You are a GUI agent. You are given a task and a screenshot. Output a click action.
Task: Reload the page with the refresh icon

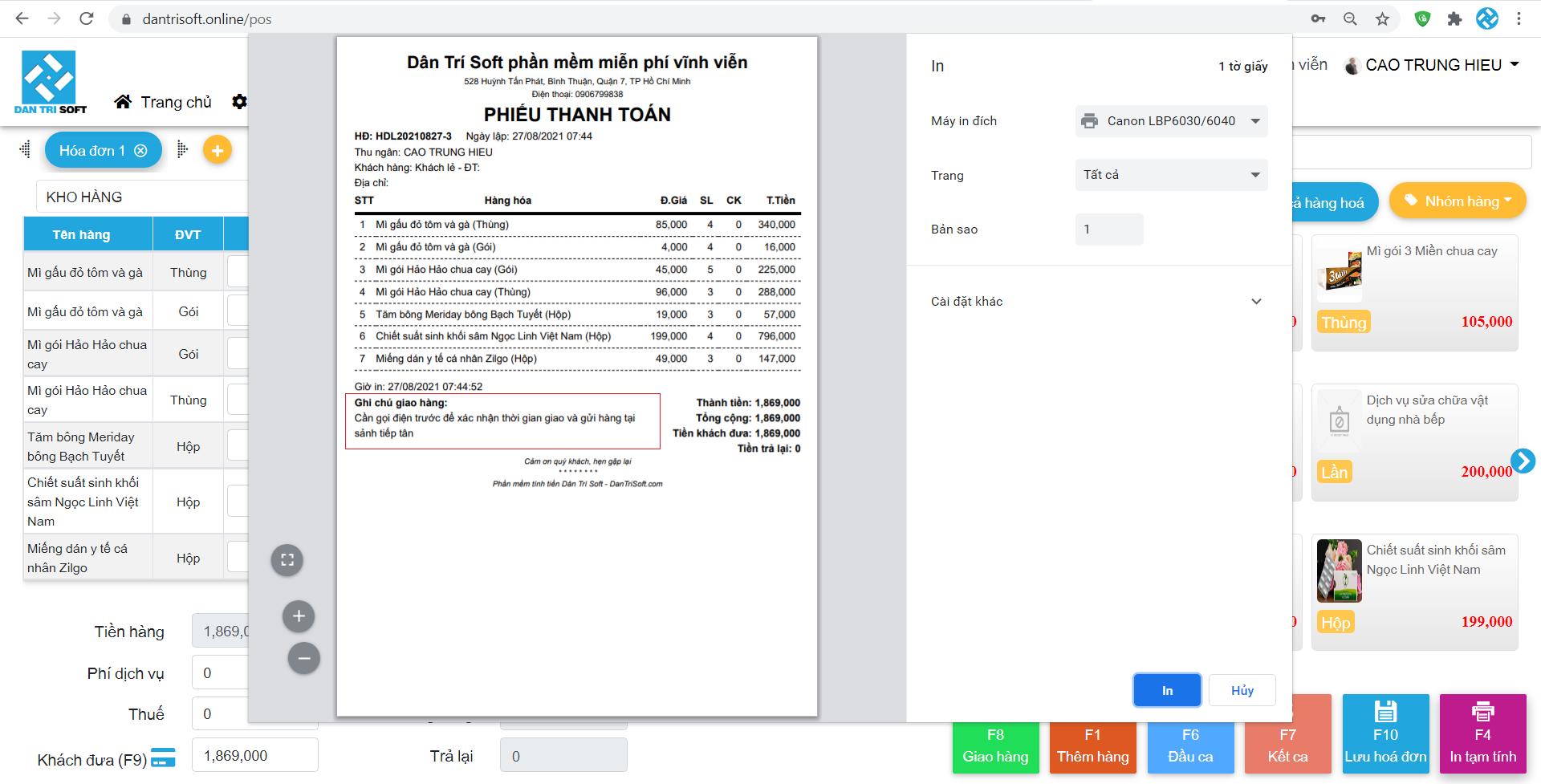tap(87, 18)
